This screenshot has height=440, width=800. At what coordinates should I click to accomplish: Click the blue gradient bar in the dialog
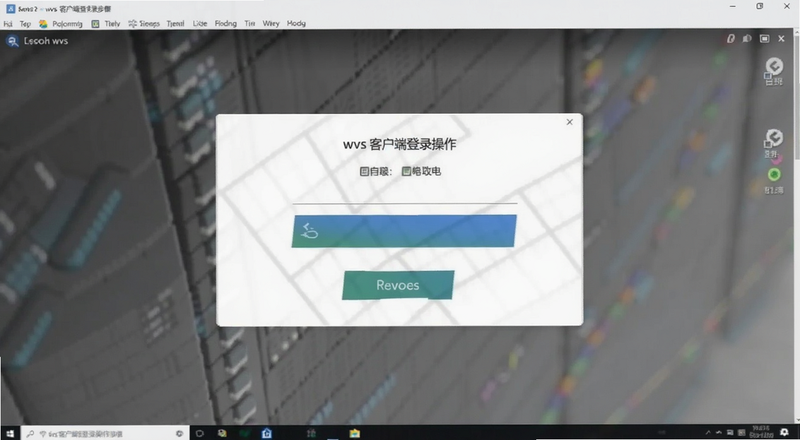click(x=404, y=231)
